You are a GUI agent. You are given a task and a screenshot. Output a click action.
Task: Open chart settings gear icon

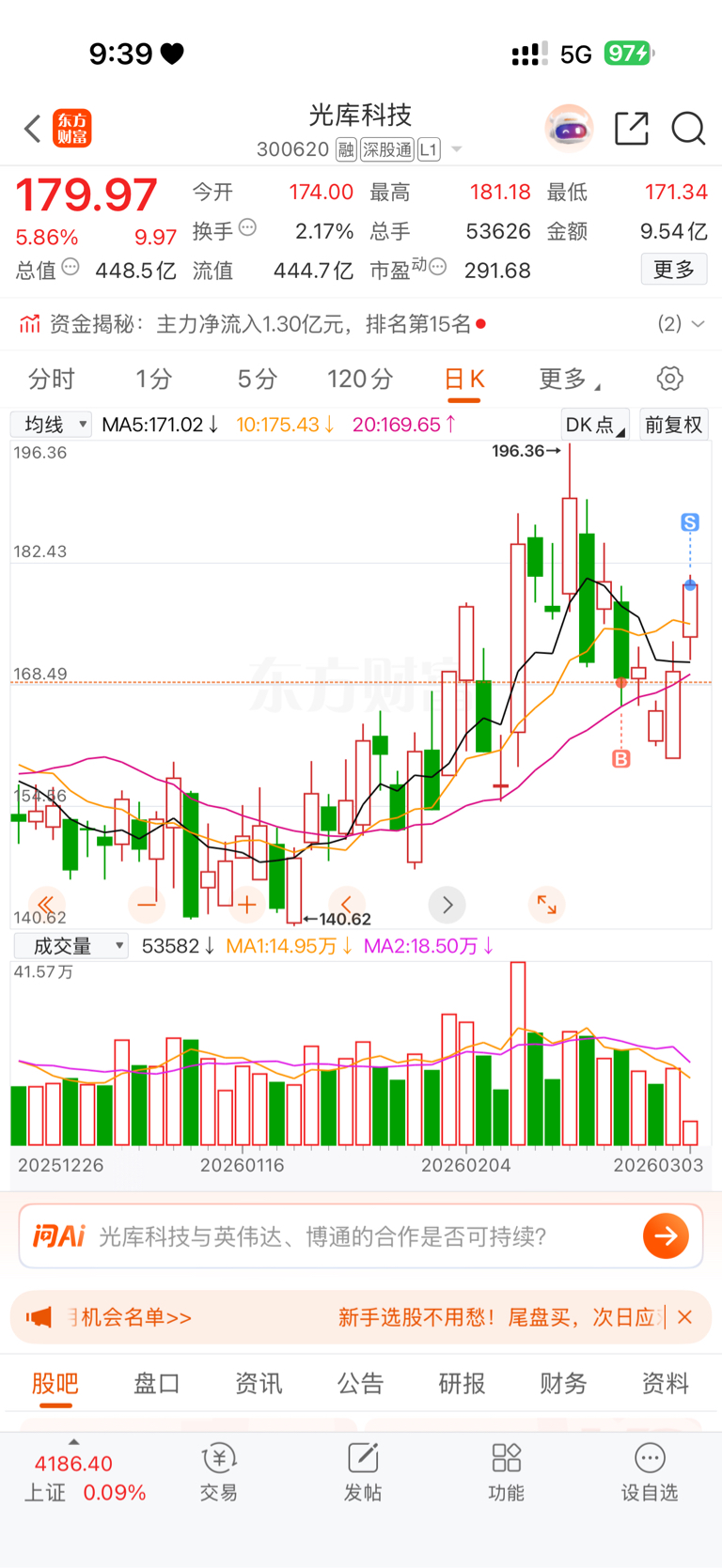pos(669,379)
